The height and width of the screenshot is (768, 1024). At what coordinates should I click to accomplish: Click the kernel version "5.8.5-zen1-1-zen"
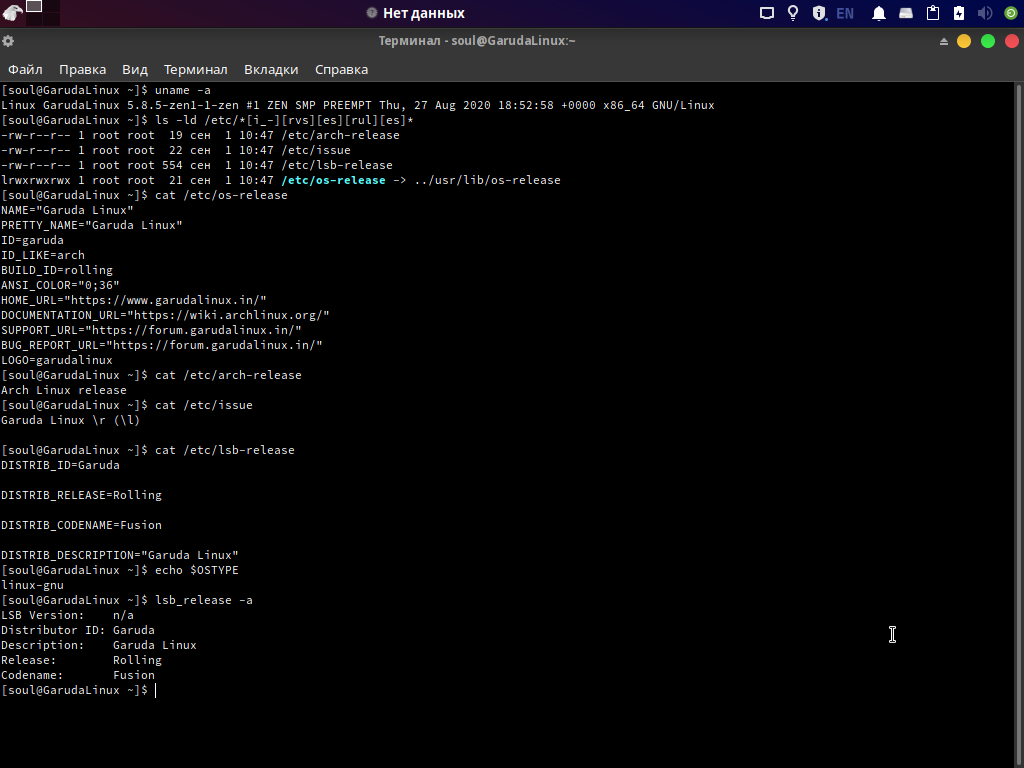tap(183, 105)
